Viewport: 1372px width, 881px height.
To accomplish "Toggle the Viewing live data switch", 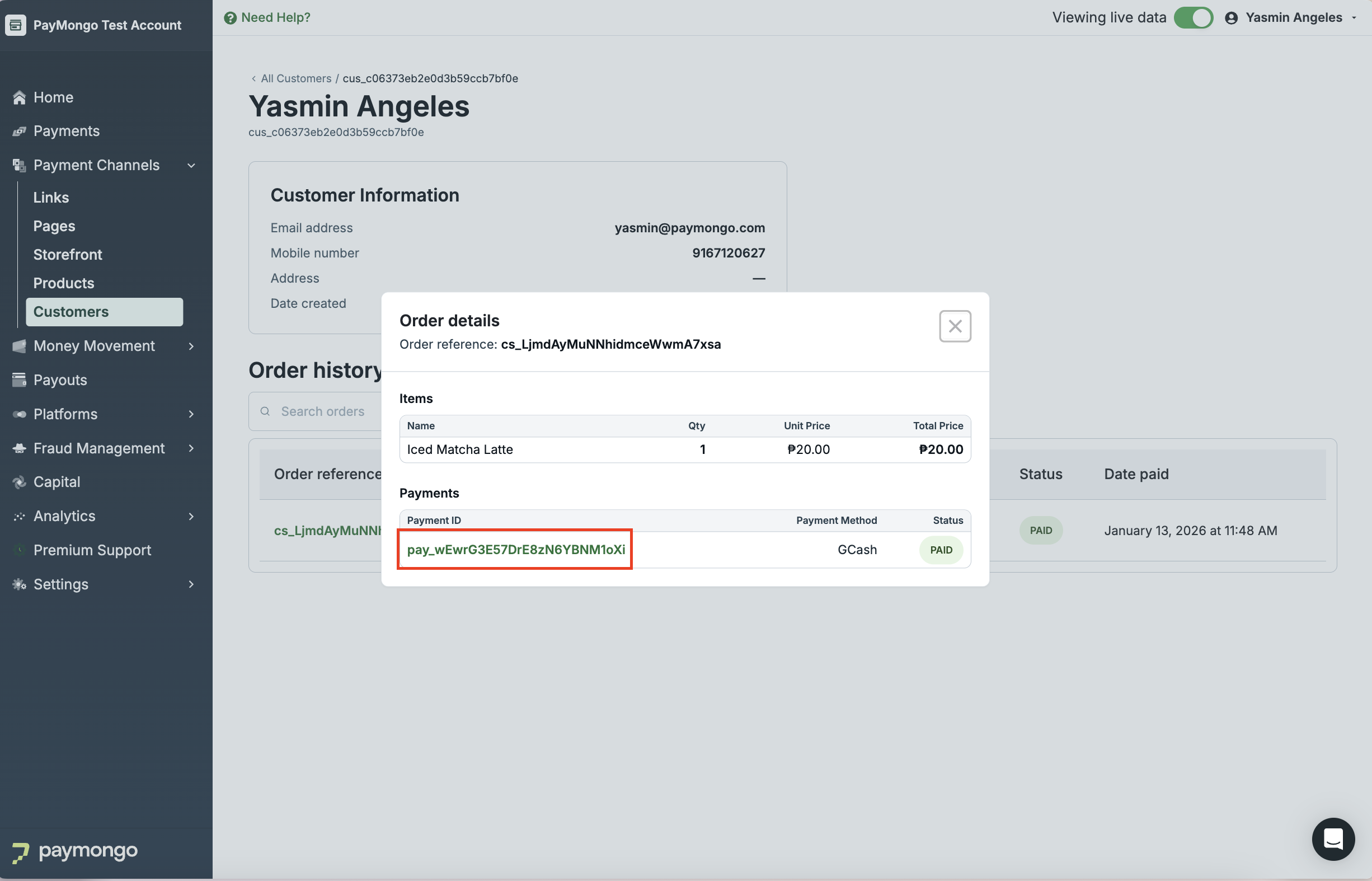I will tap(1194, 18).
